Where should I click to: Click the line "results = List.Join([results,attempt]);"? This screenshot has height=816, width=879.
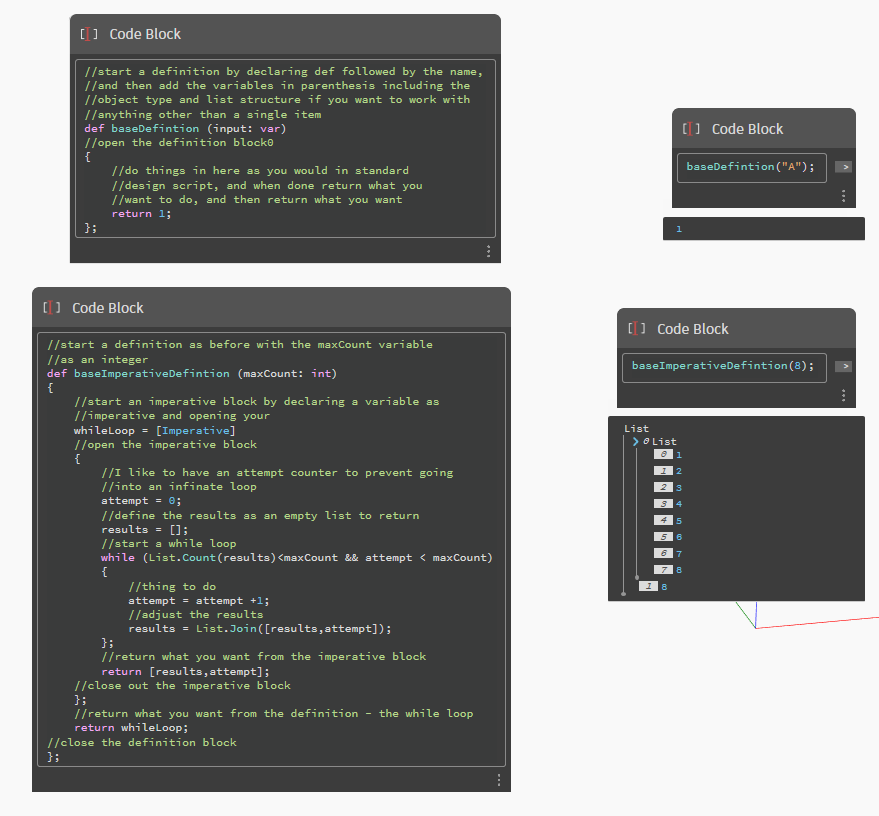click(260, 628)
